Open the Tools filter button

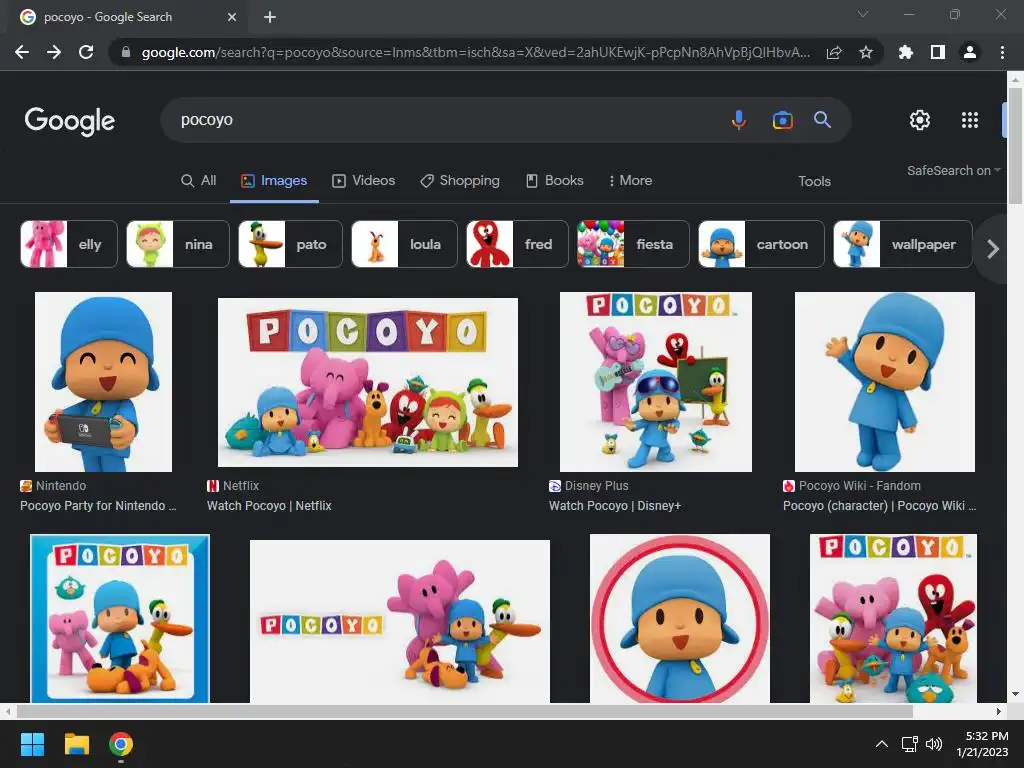814,182
